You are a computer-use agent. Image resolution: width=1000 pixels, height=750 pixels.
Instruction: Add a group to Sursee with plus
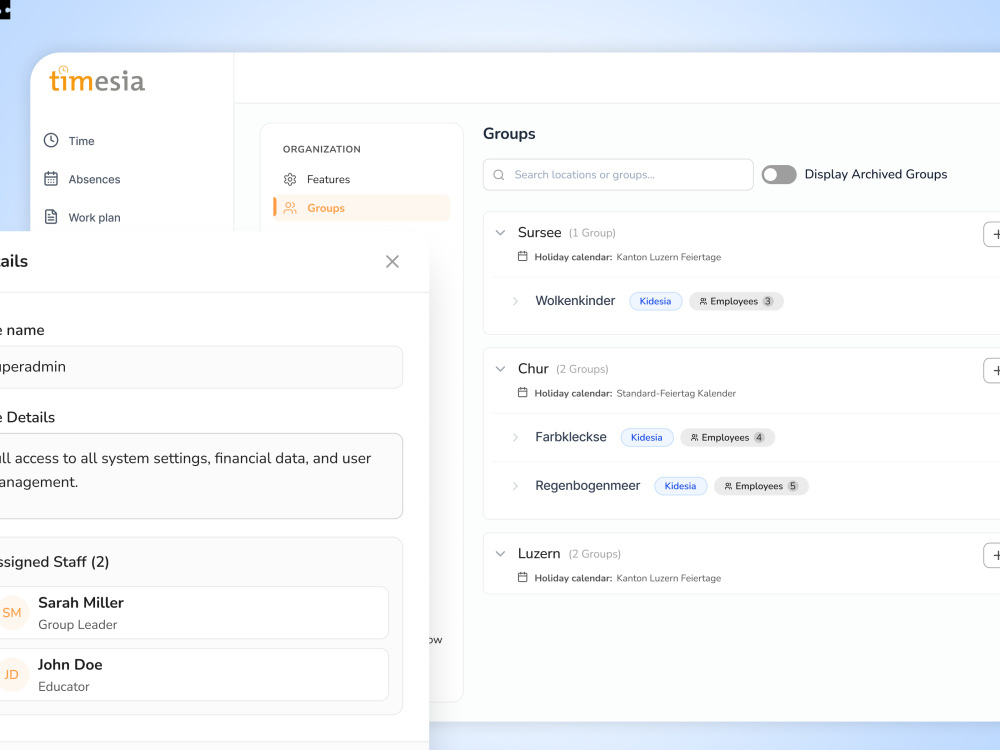point(992,234)
